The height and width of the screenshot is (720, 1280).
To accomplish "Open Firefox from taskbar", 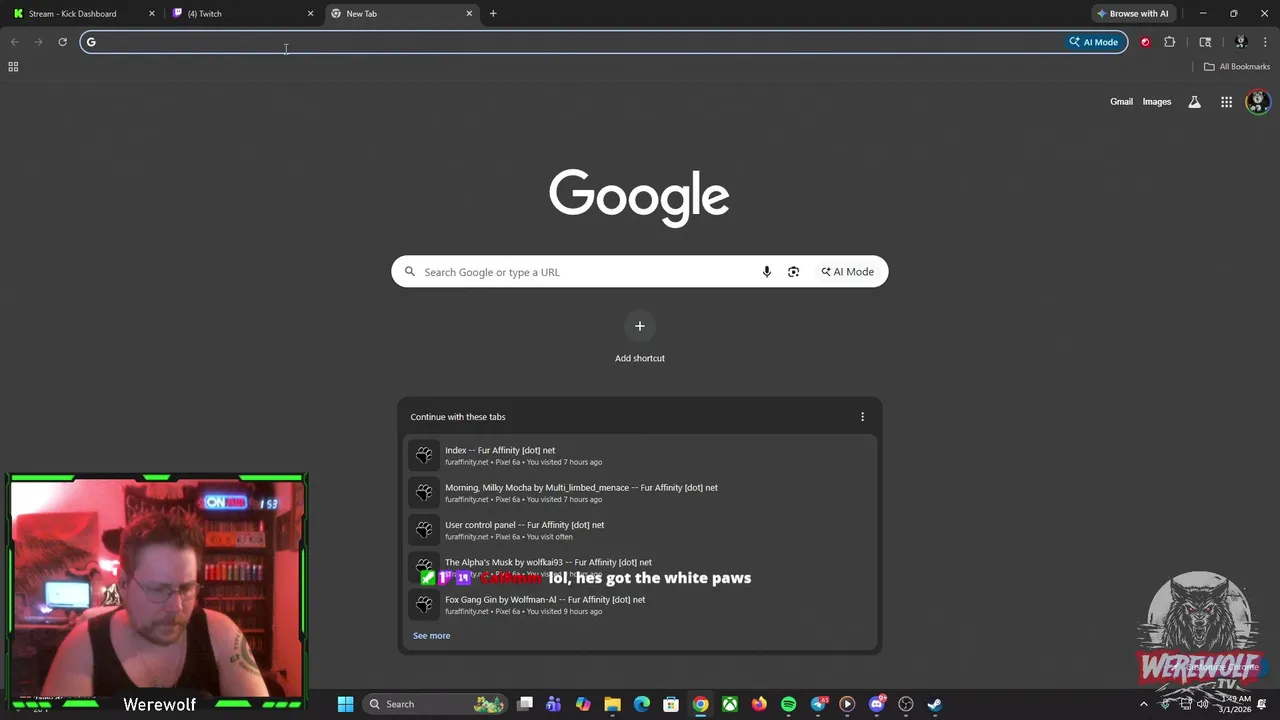I will [x=759, y=704].
